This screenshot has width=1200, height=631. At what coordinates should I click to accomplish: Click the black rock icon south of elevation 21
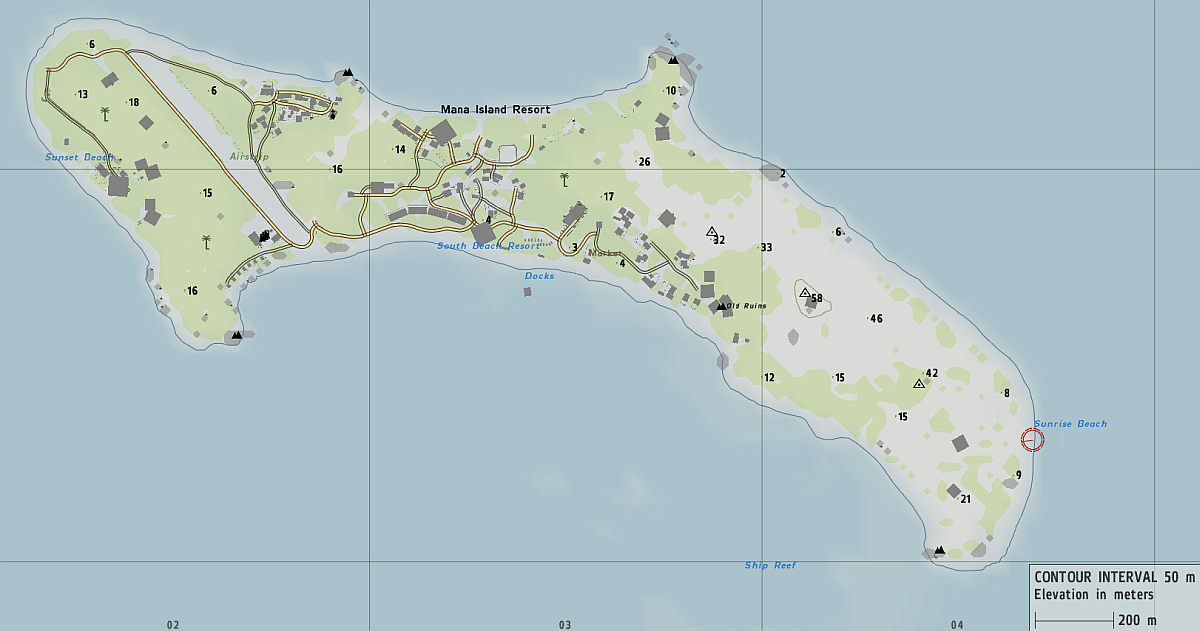(939, 550)
